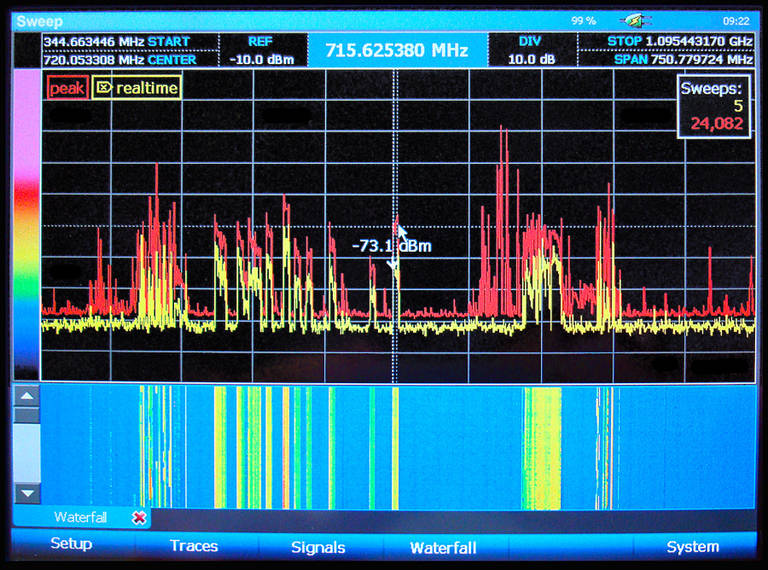Close the Waterfall tab with red X
The image size is (768, 570).
139,517
